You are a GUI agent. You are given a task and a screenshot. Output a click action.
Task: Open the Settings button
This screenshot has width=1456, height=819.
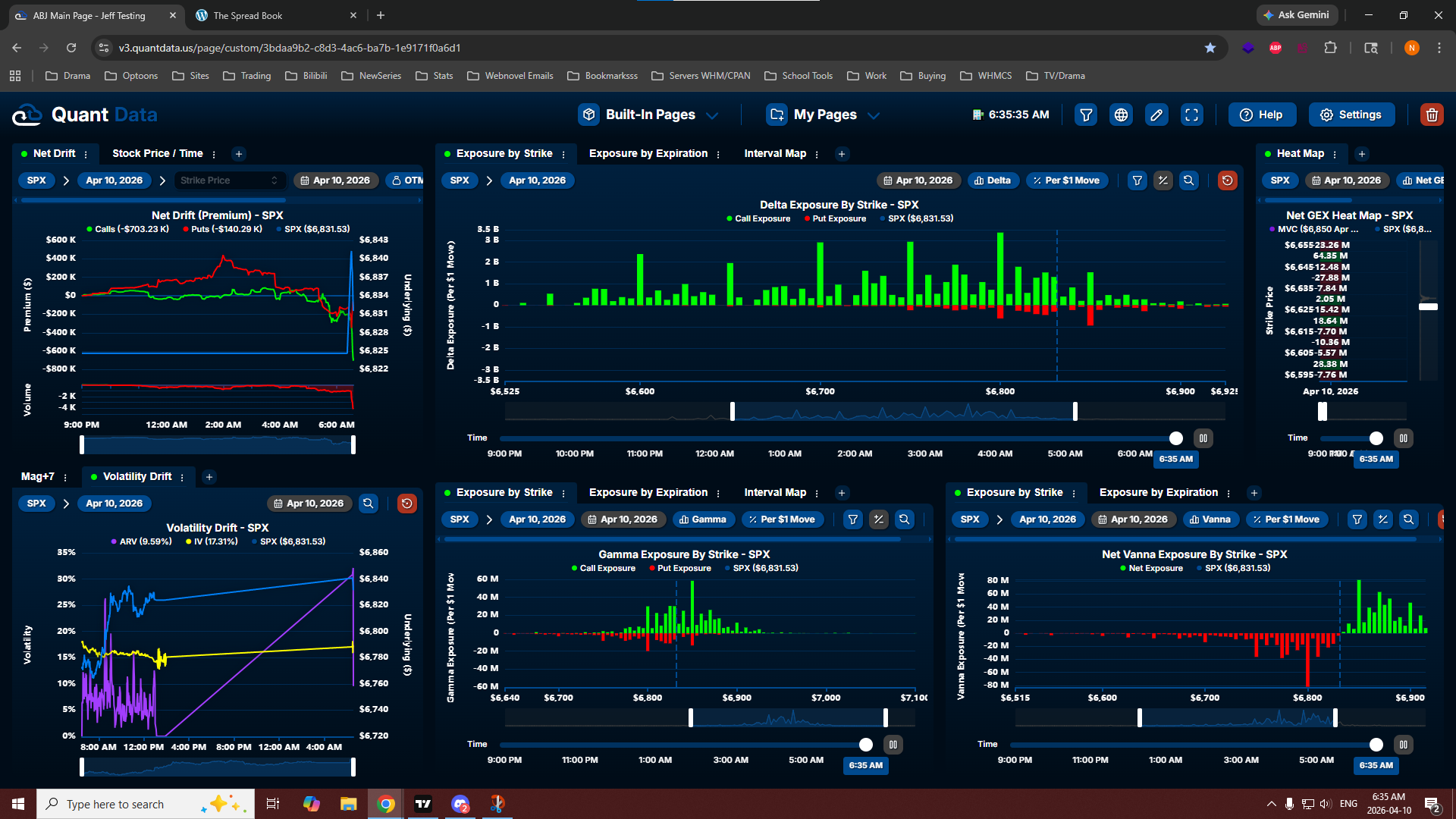1351,115
